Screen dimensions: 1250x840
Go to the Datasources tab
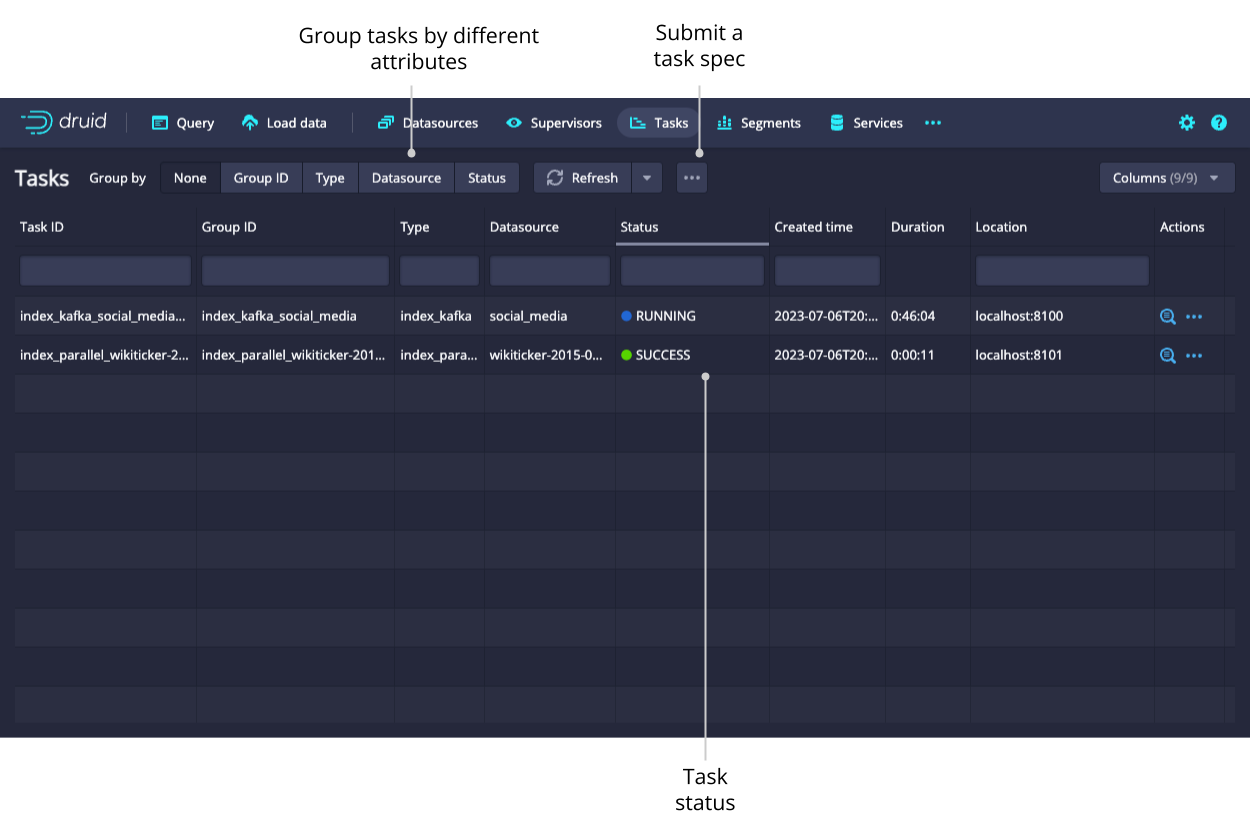coord(428,123)
